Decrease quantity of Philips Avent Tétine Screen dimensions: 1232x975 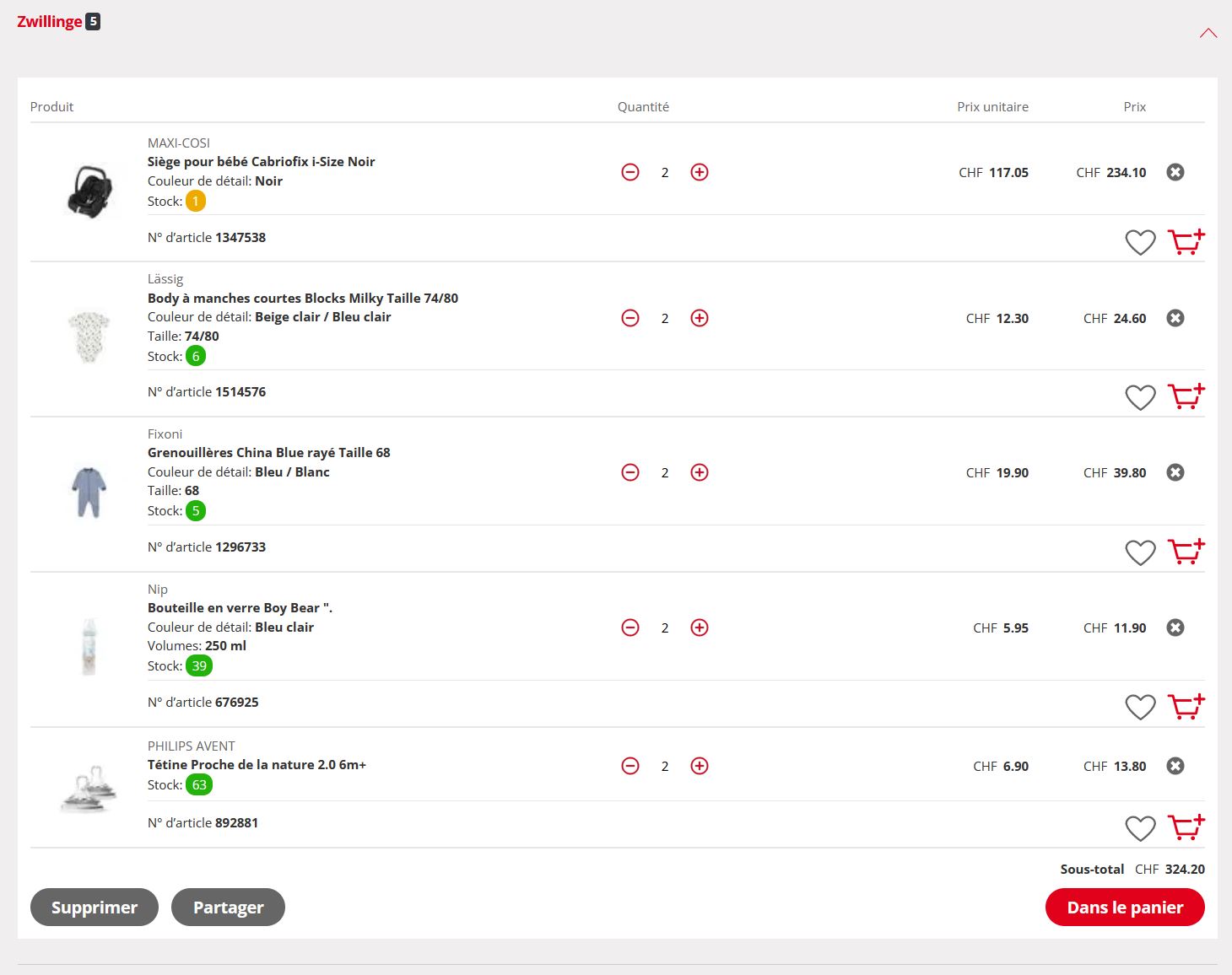click(x=630, y=766)
